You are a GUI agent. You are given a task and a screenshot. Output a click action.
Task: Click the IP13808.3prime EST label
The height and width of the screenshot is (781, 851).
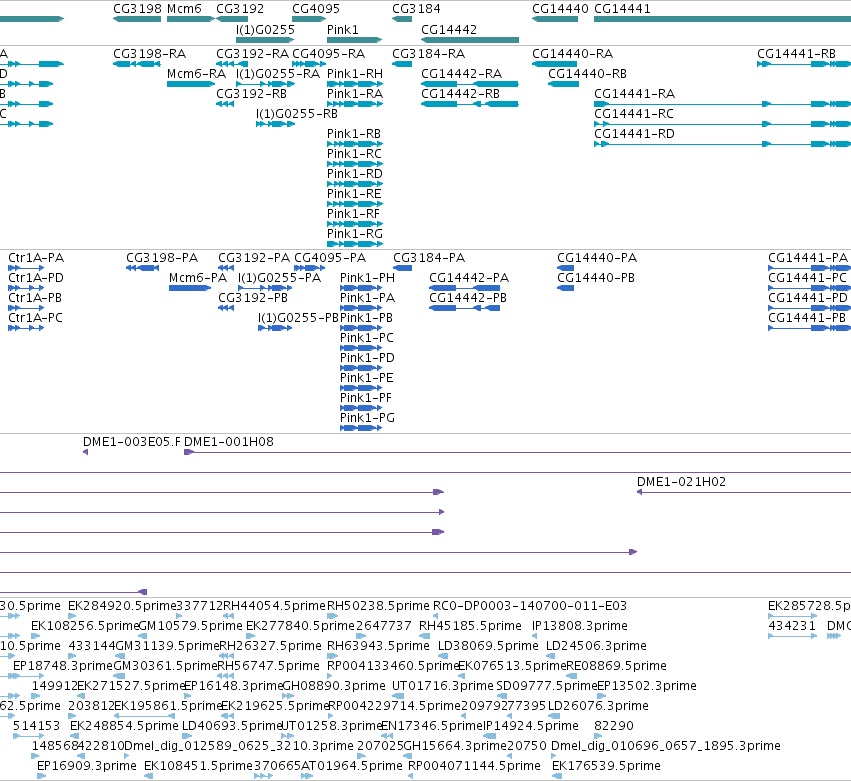coord(580,625)
